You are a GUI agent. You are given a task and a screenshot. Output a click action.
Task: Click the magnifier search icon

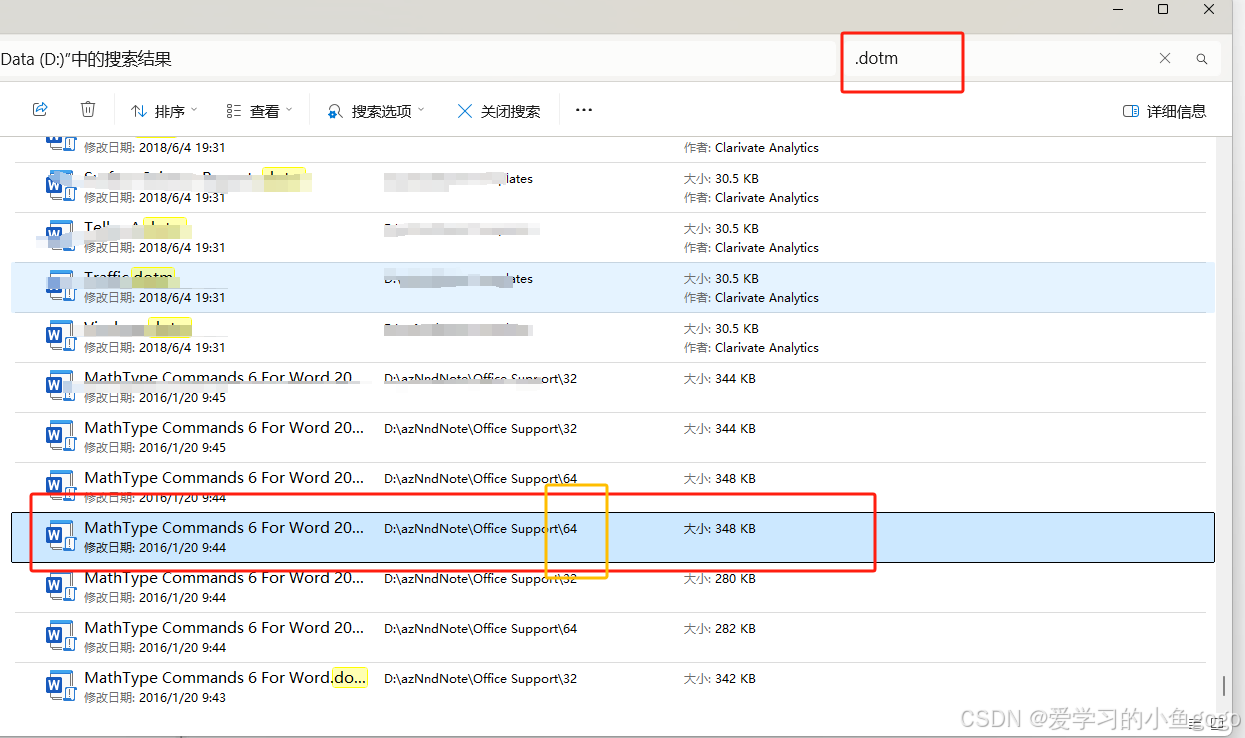click(x=1202, y=59)
